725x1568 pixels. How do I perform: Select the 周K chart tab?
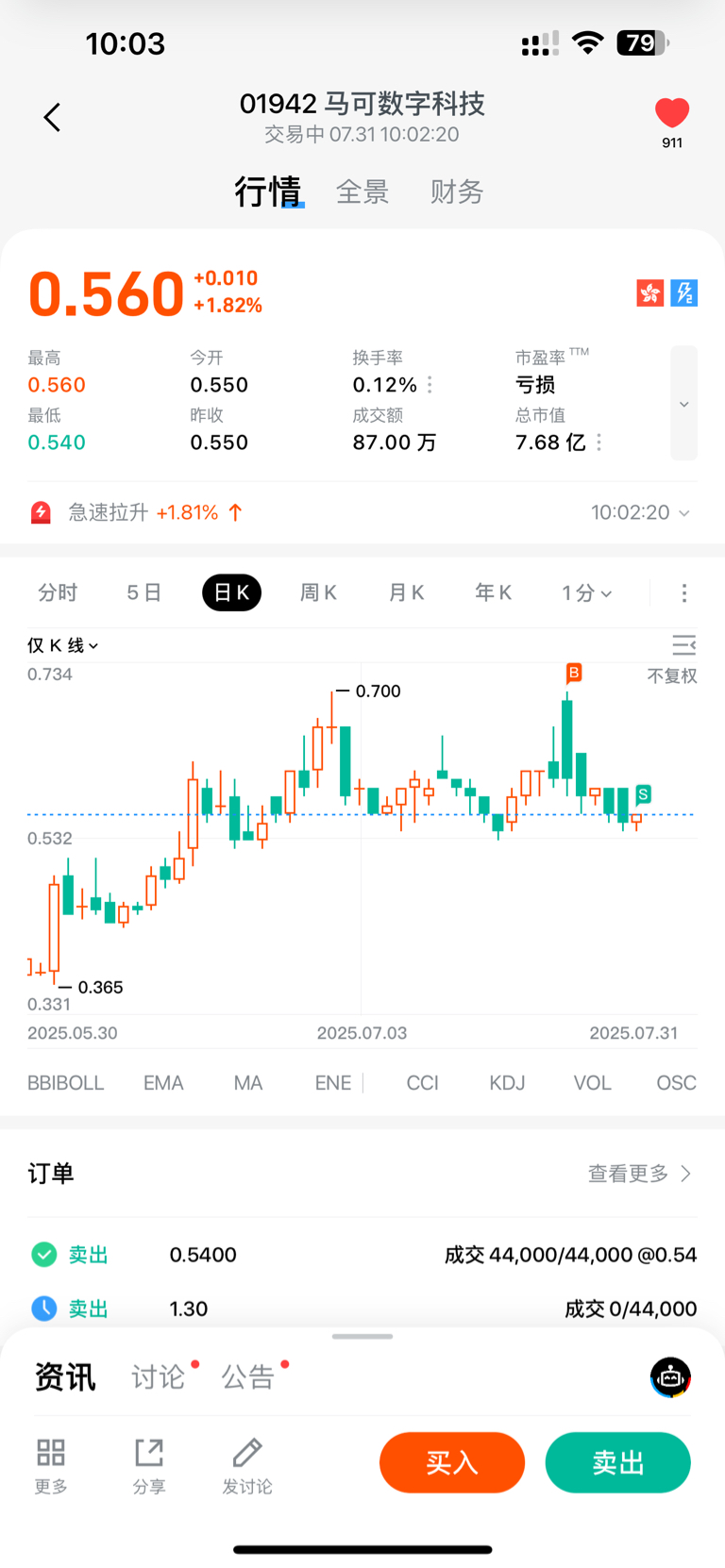tap(318, 592)
